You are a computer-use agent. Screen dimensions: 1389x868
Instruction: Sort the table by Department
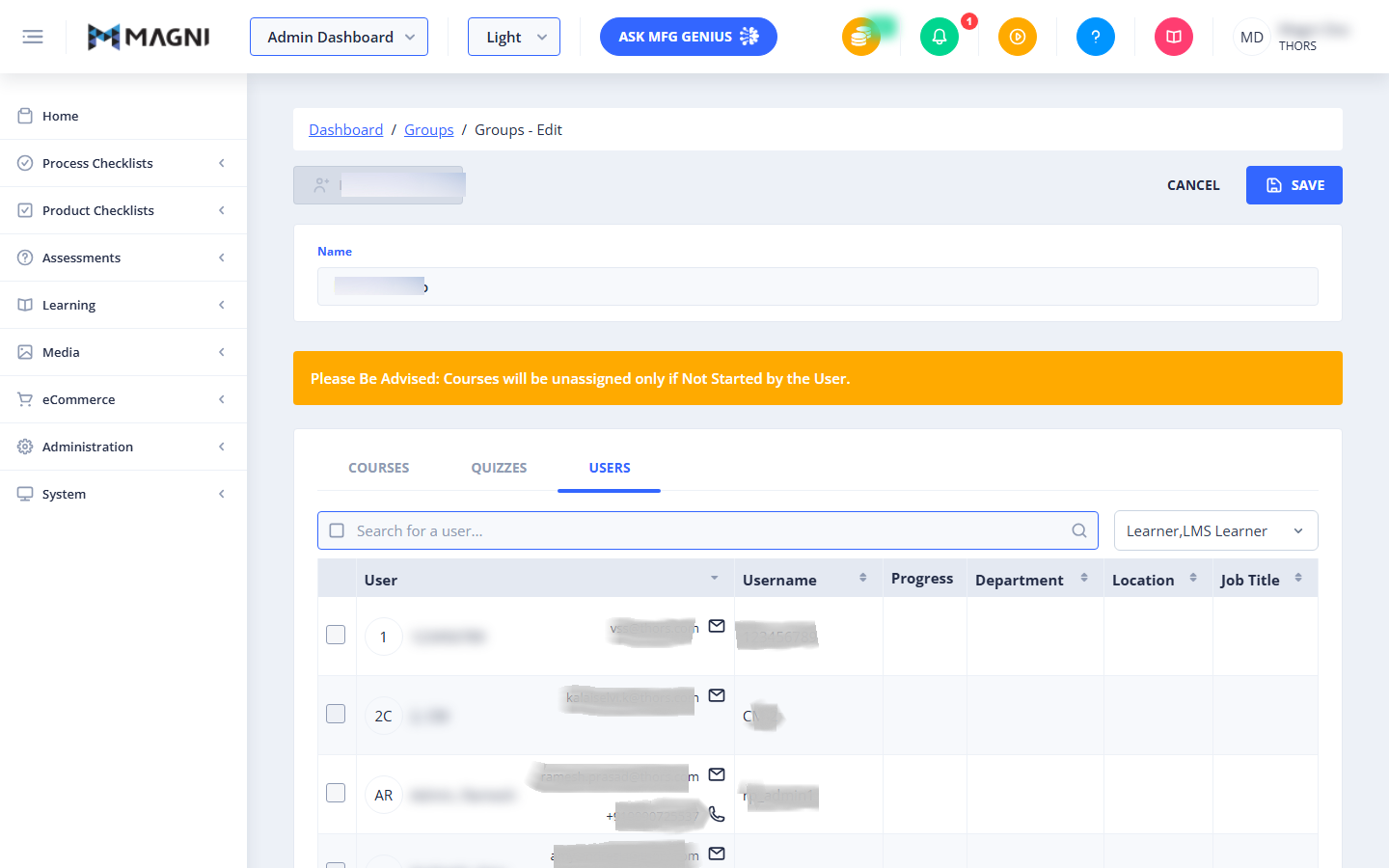(1084, 578)
